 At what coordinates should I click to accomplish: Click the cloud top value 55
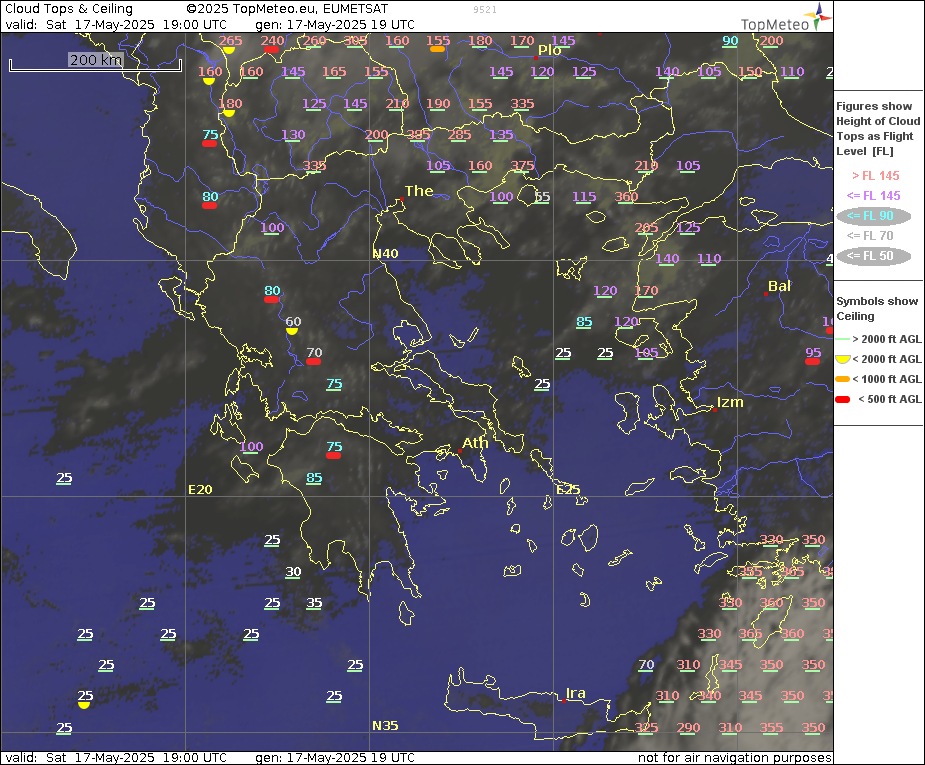542,197
